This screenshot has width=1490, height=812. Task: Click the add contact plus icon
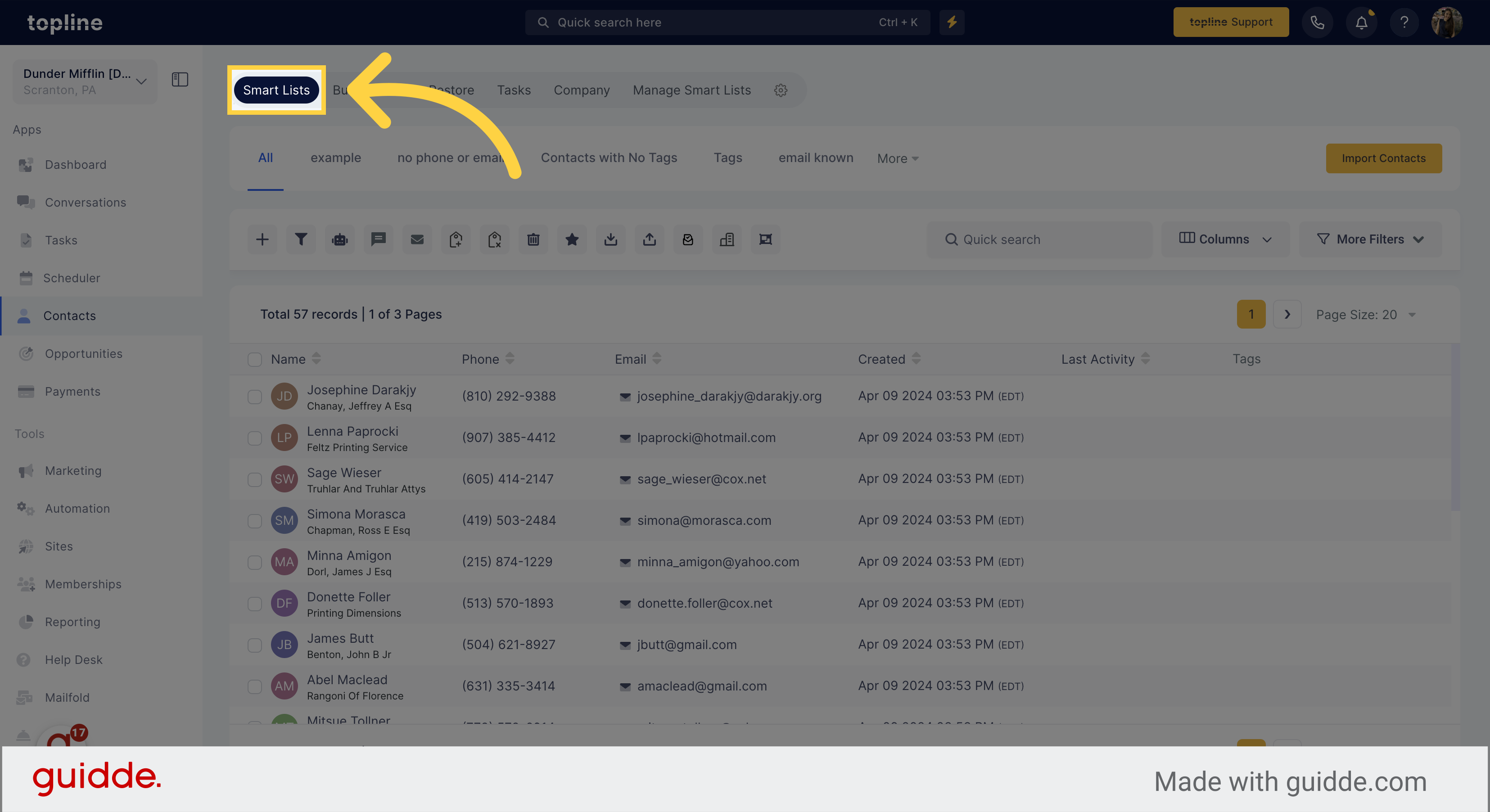262,239
